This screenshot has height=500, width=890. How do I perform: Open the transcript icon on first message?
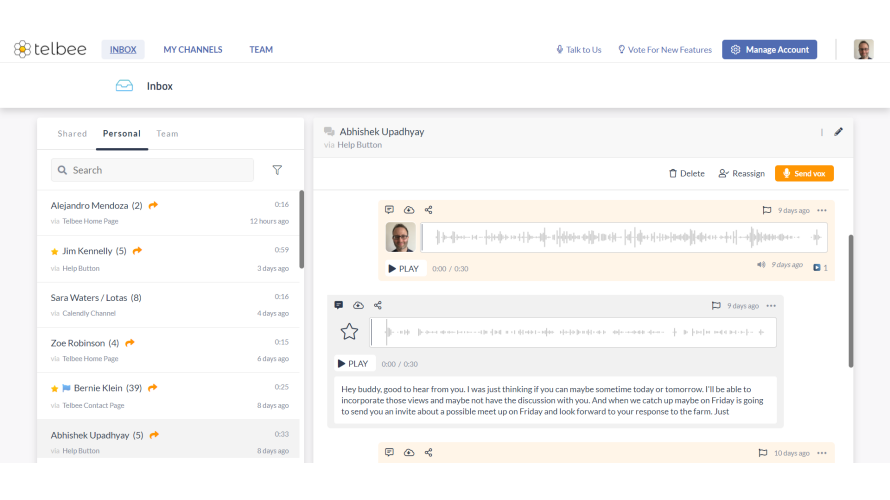[389, 210]
